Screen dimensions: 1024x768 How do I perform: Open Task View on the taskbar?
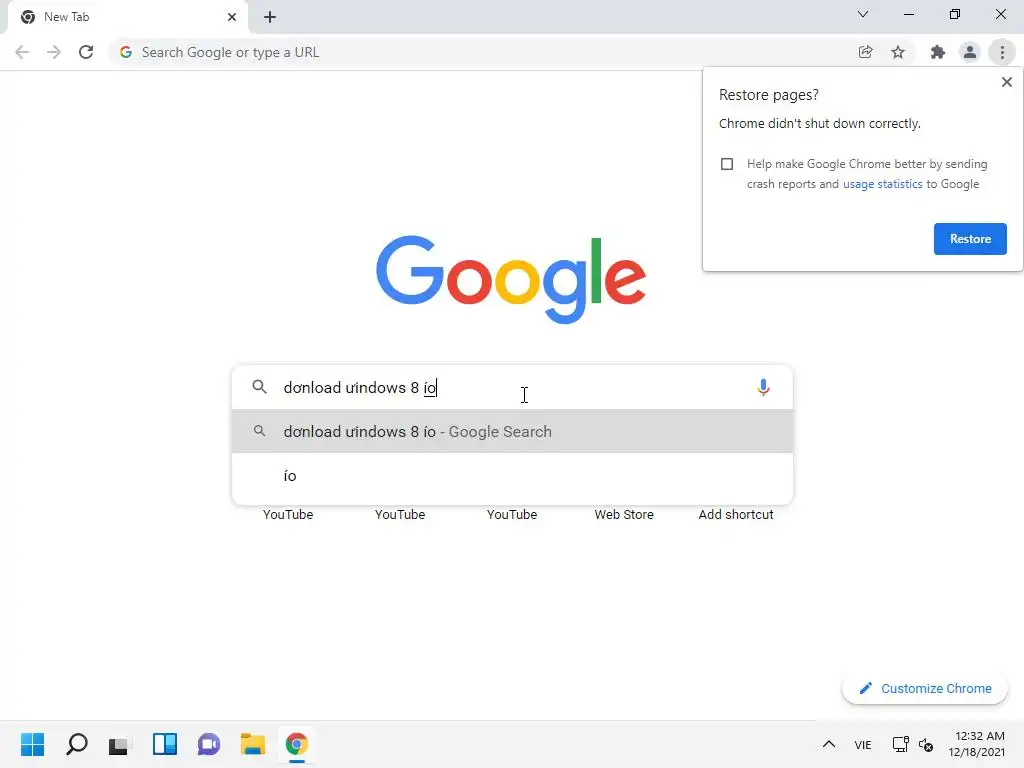click(x=120, y=744)
